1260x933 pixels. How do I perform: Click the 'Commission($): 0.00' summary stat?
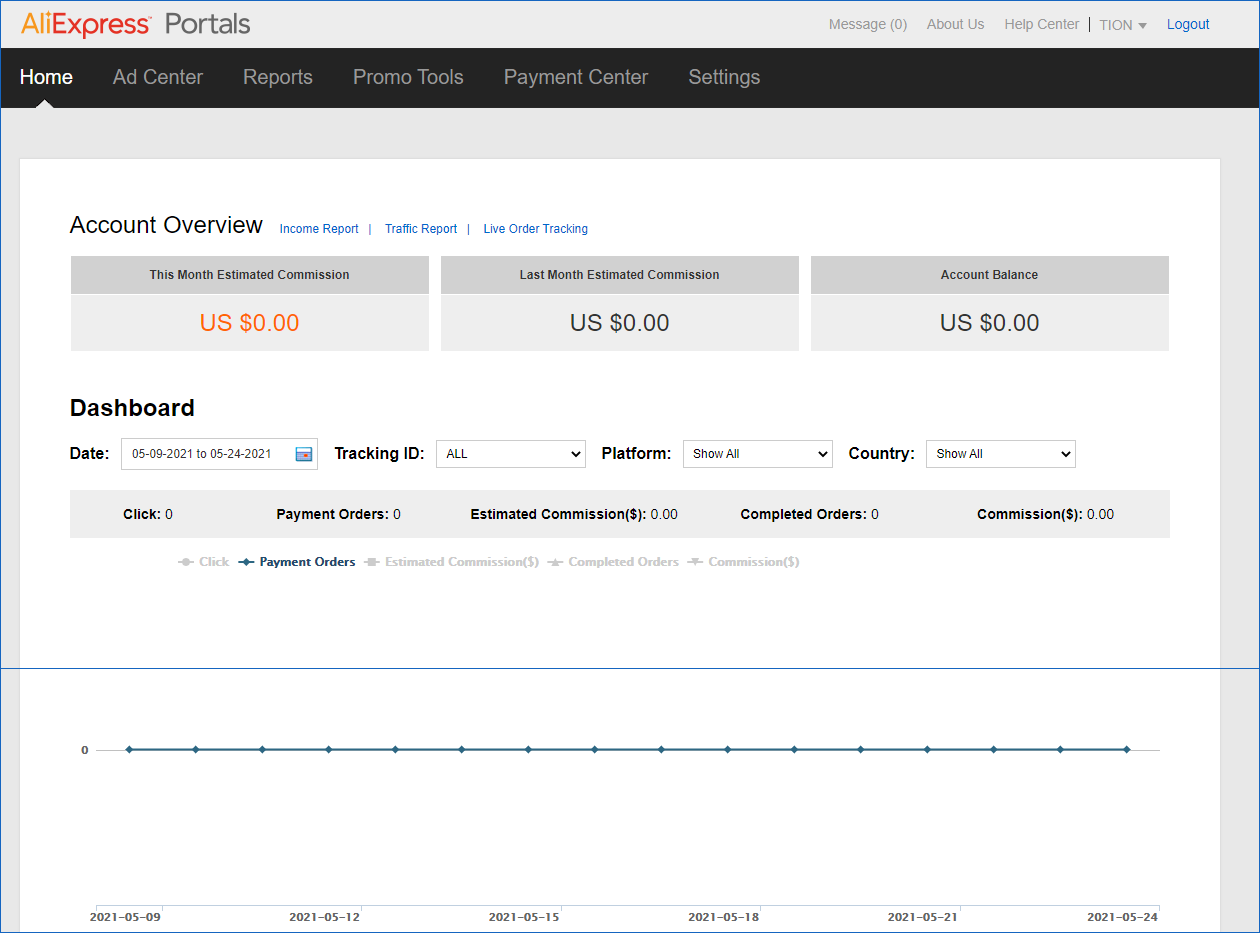pyautogui.click(x=1045, y=514)
